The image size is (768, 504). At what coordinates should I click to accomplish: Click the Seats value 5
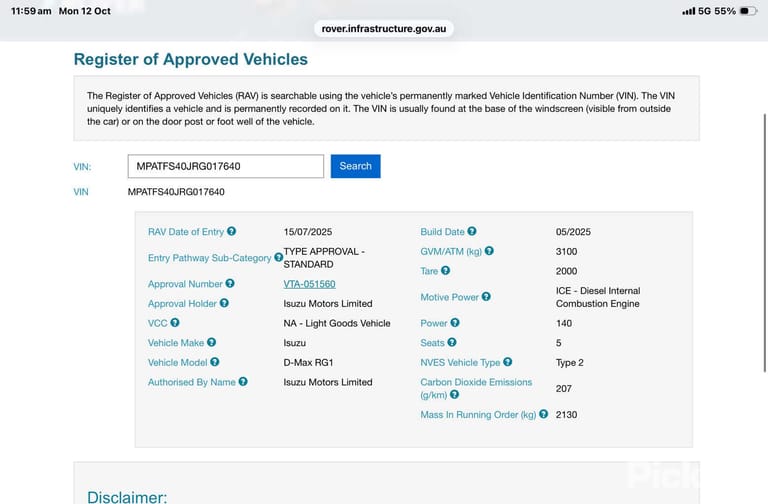[558, 343]
